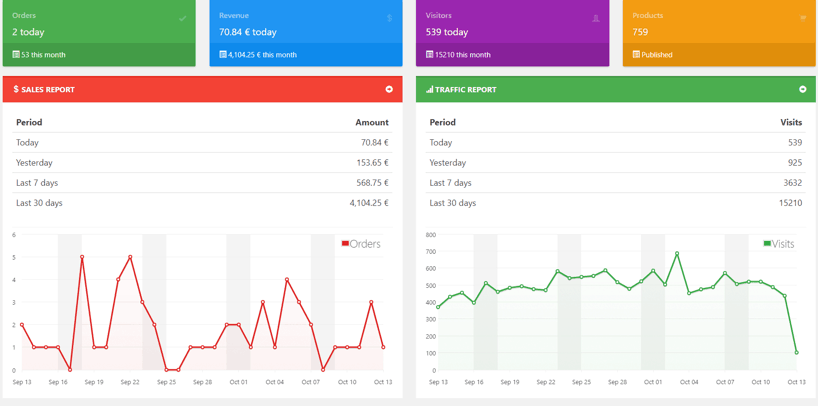Collapse the Sales Report panel
The image size is (818, 406).
point(389,90)
